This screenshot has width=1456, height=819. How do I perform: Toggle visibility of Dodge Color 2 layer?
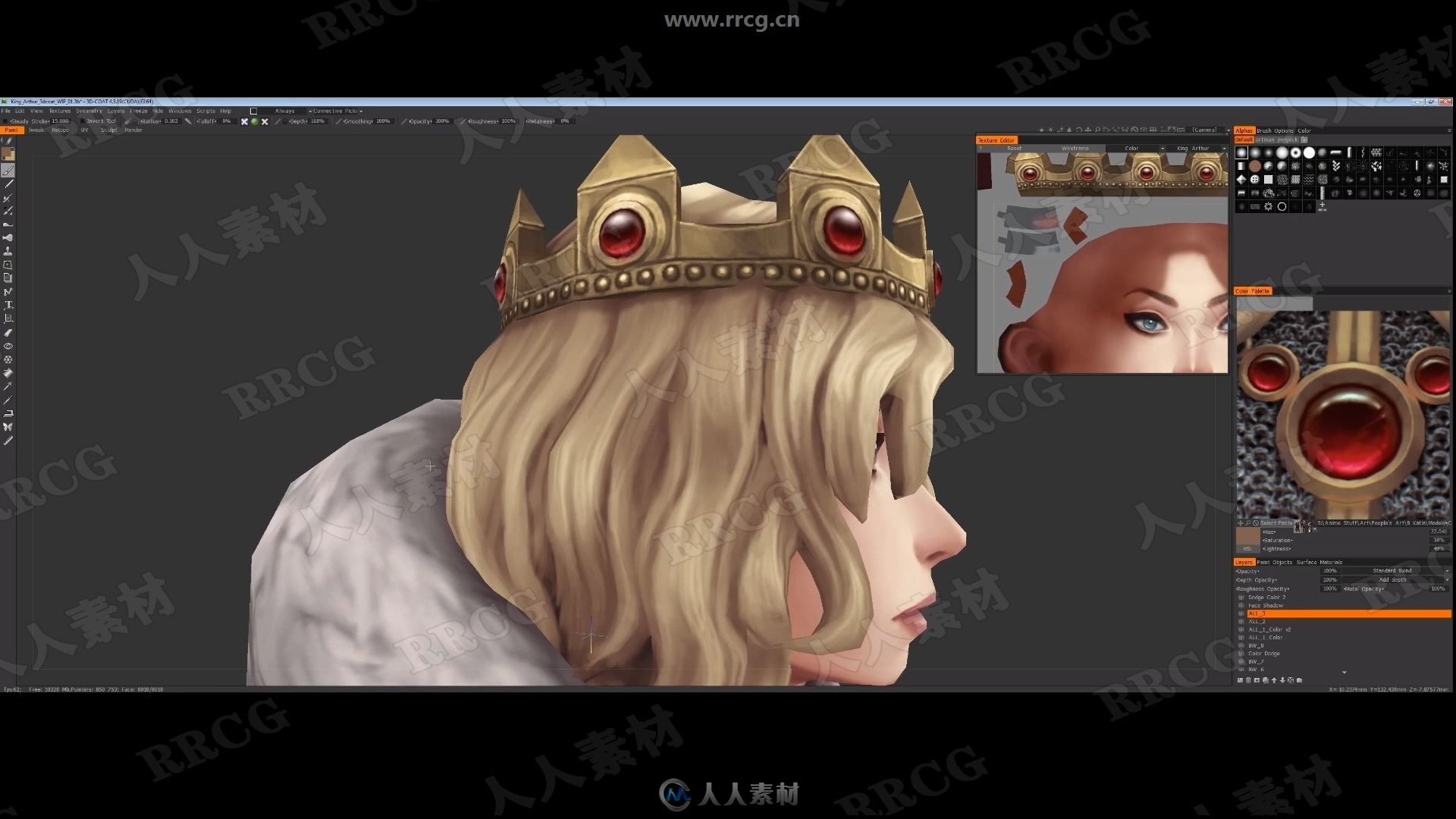(x=1241, y=598)
